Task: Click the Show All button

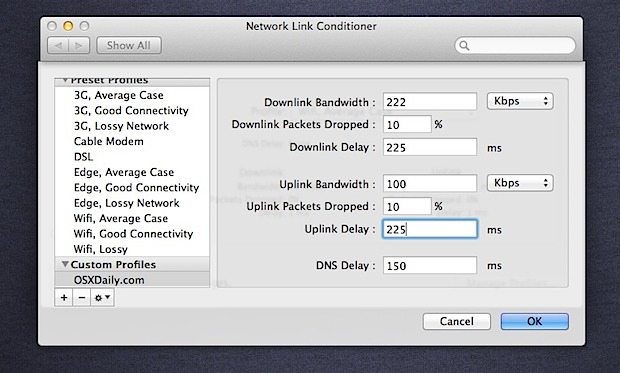Action: pos(129,45)
